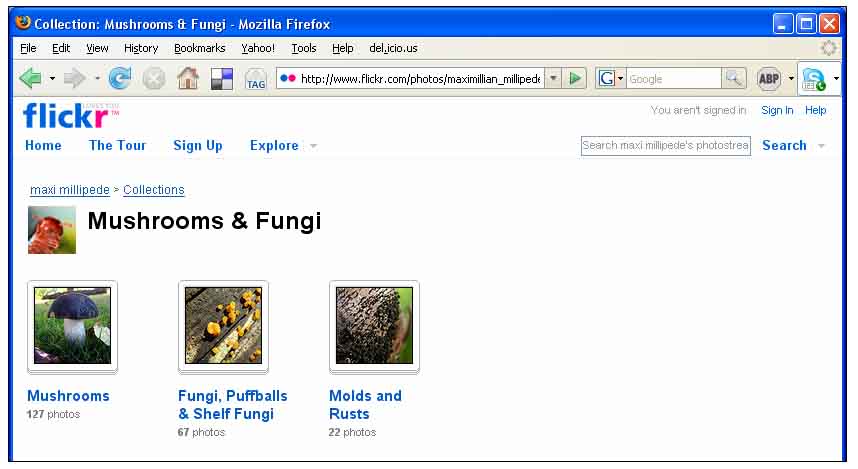The image size is (858, 469).
Task: Open the address bar URL history dropdown
Action: point(553,78)
